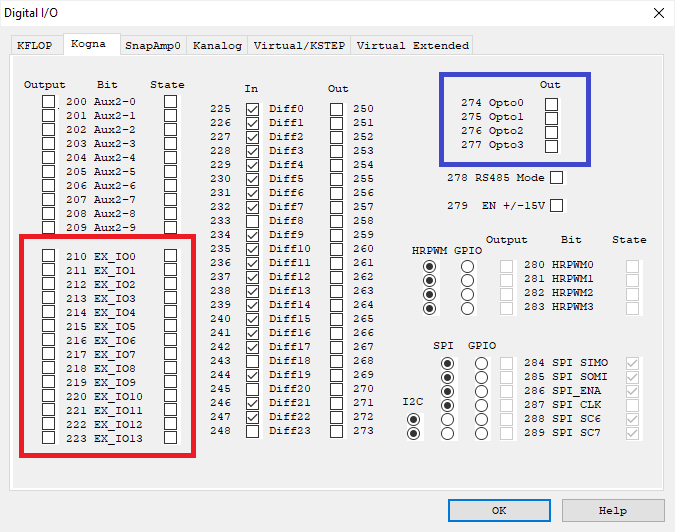Click the Help button

point(613,510)
